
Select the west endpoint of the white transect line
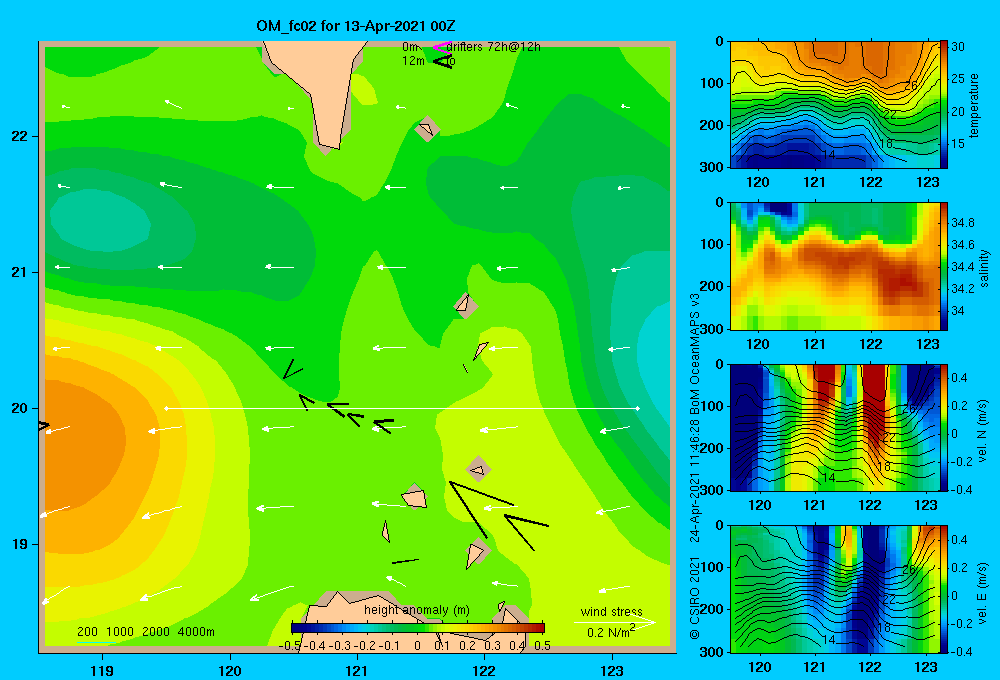(166, 408)
